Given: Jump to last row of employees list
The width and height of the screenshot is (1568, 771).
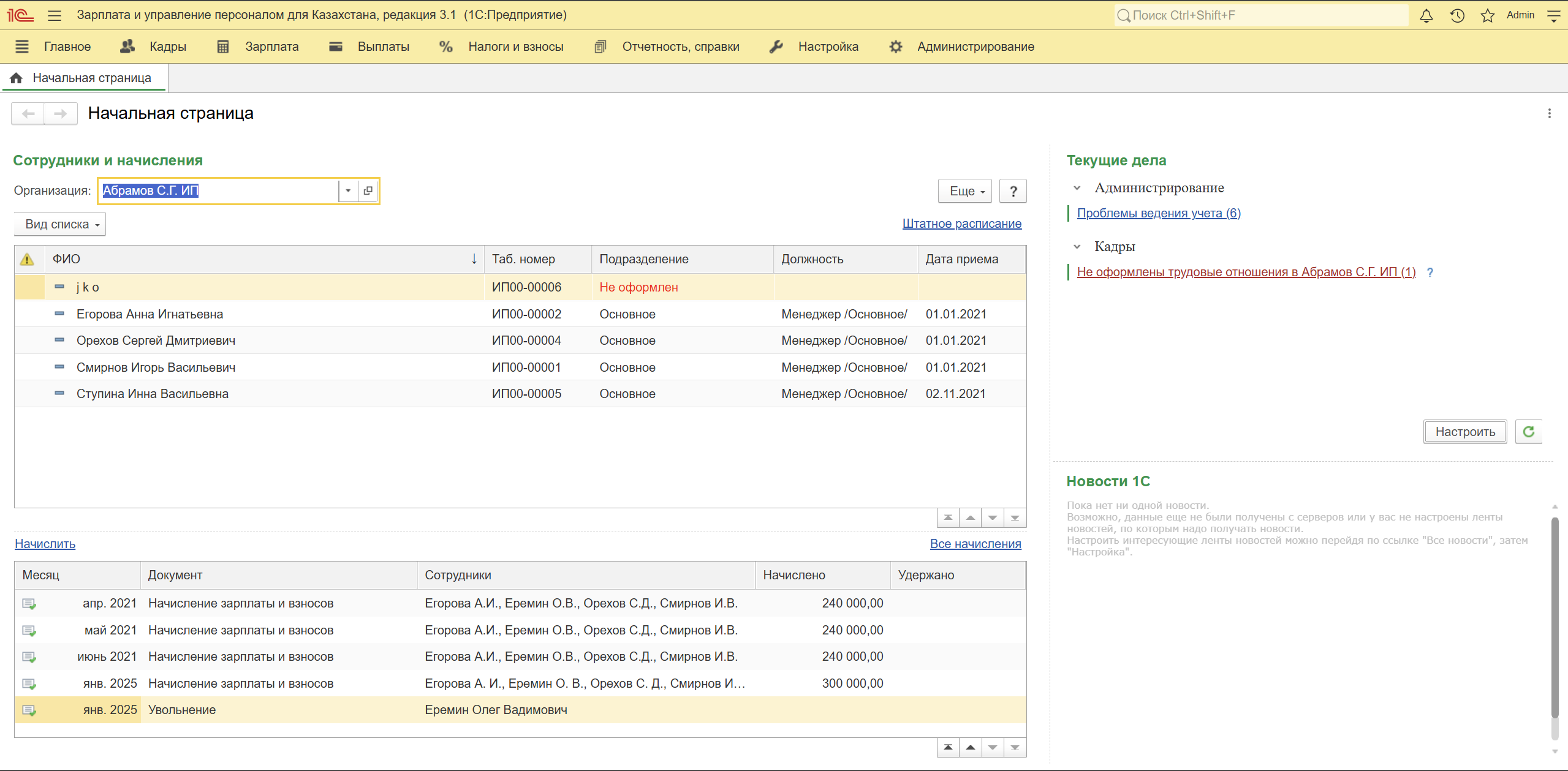Looking at the screenshot, I should [1015, 518].
